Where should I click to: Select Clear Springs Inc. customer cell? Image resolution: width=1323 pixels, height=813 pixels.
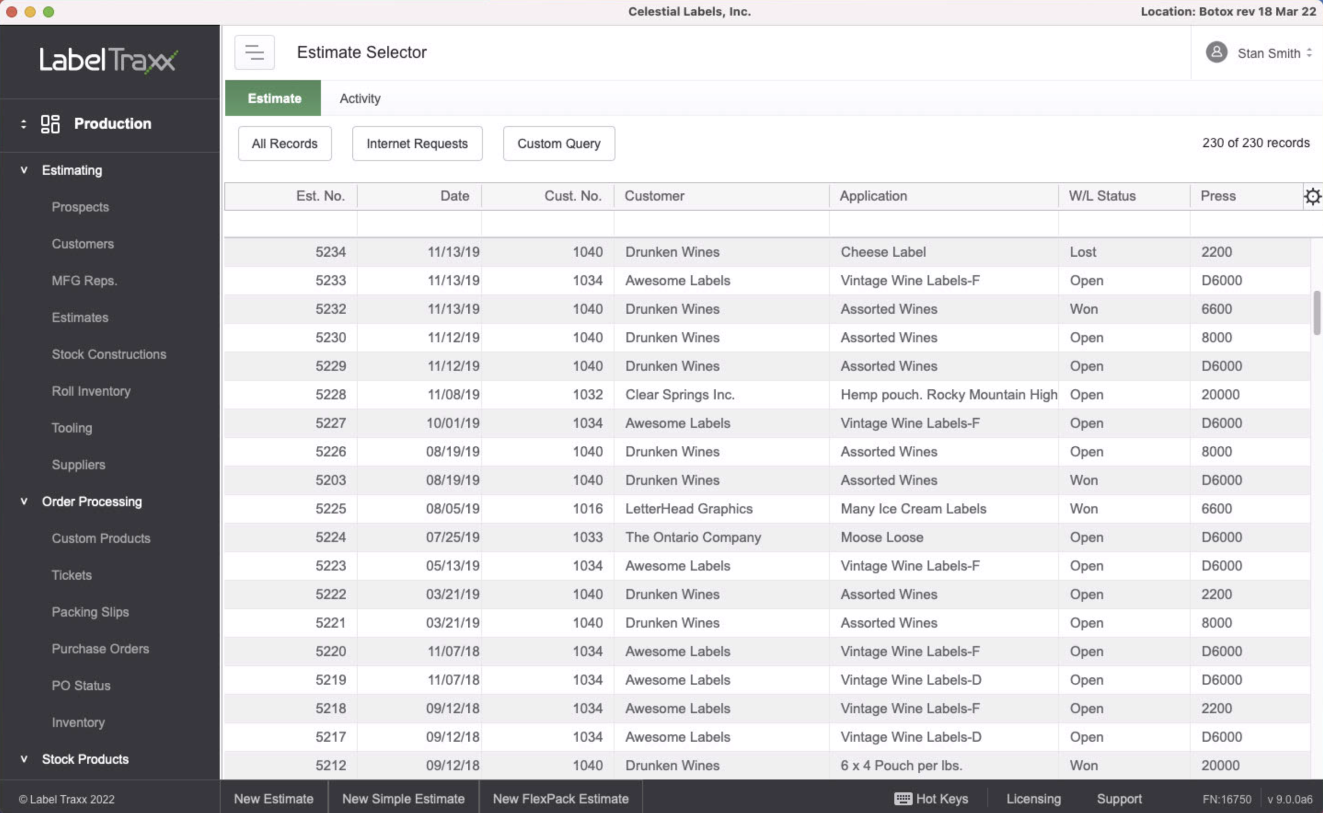pyautogui.click(x=722, y=395)
